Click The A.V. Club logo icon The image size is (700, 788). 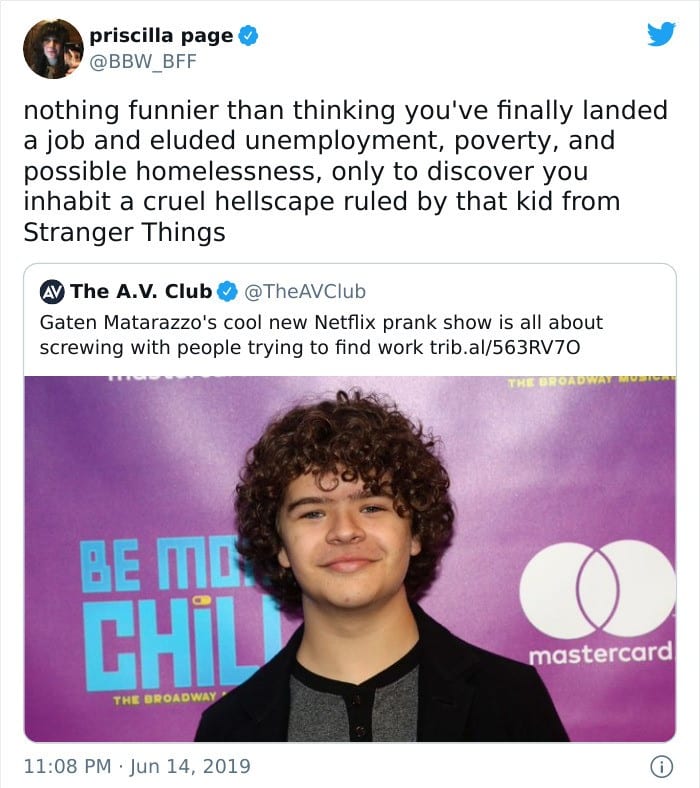52,292
